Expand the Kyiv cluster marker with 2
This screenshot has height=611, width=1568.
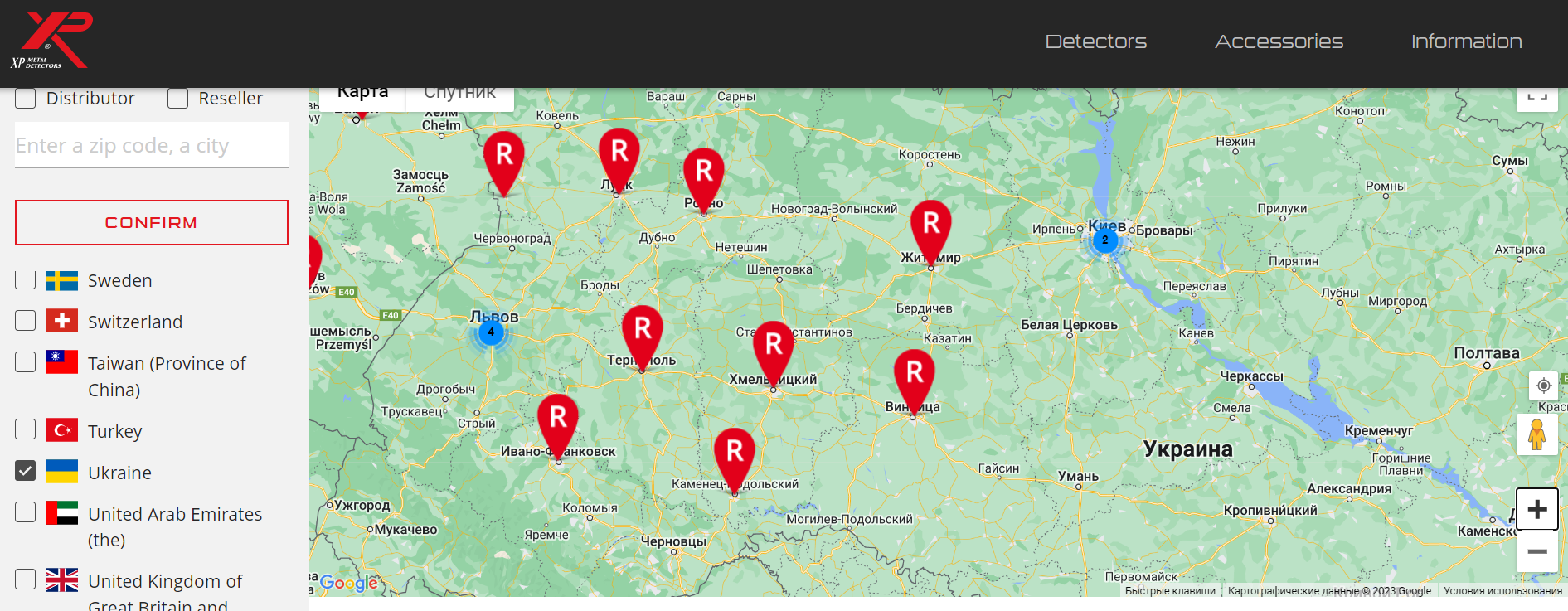tap(1104, 240)
